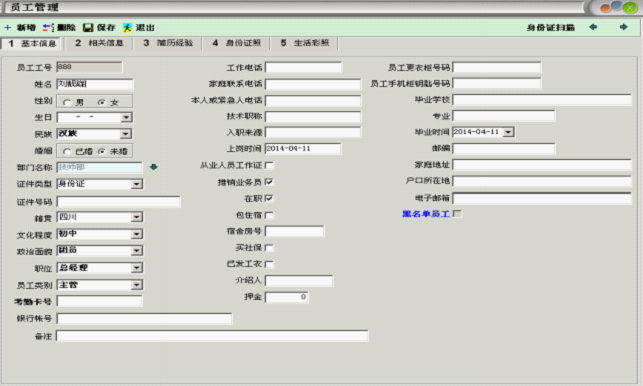Screen dimensions: 643x386
Task: Open department picker arrow beside 部门名称
Action: point(153,167)
